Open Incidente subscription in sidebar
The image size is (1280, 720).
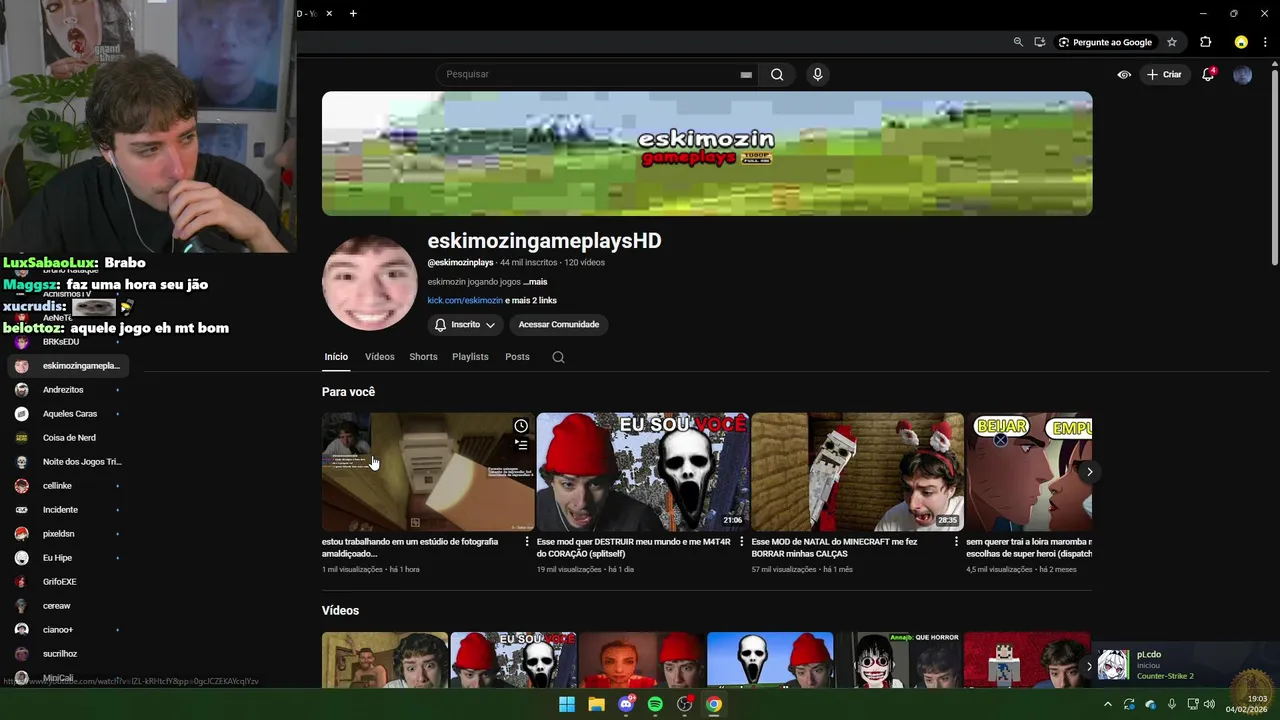click(68, 510)
